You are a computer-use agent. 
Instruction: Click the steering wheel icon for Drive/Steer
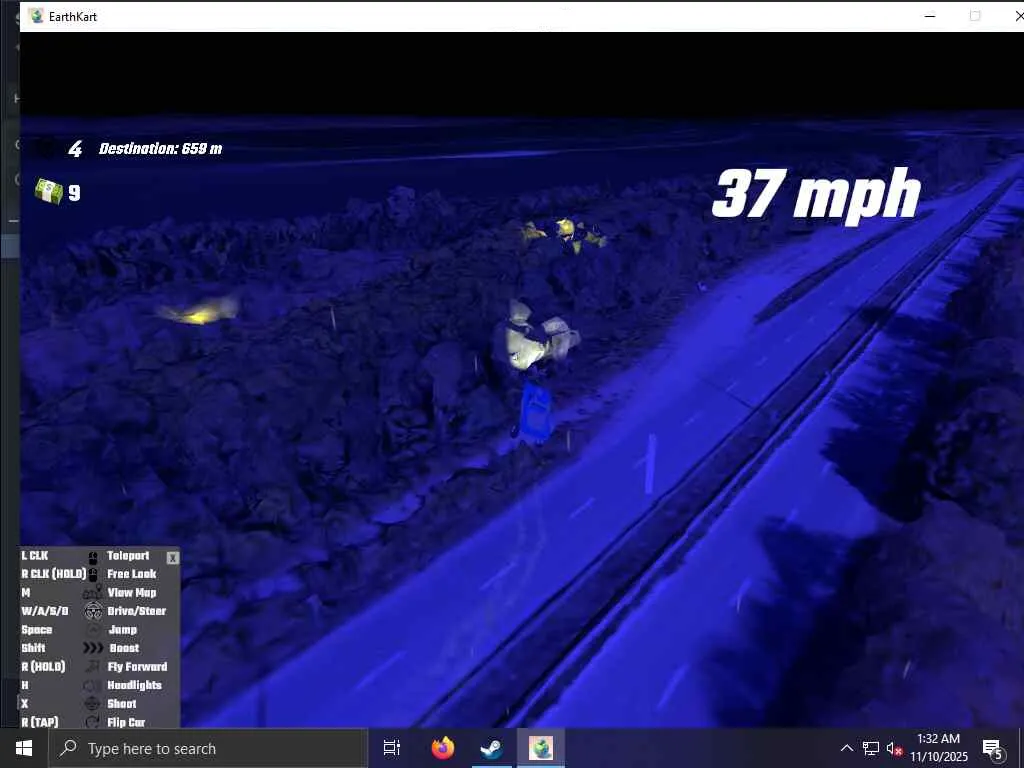tap(93, 611)
